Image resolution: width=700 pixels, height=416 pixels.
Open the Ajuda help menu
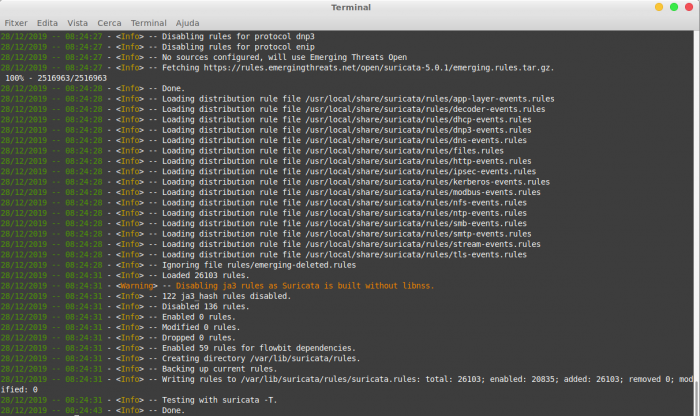(190, 21)
